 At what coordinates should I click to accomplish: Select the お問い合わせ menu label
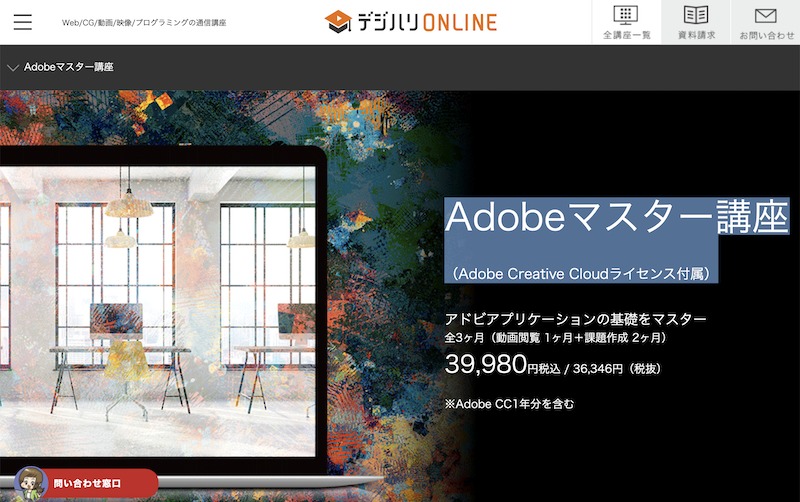tap(766, 35)
